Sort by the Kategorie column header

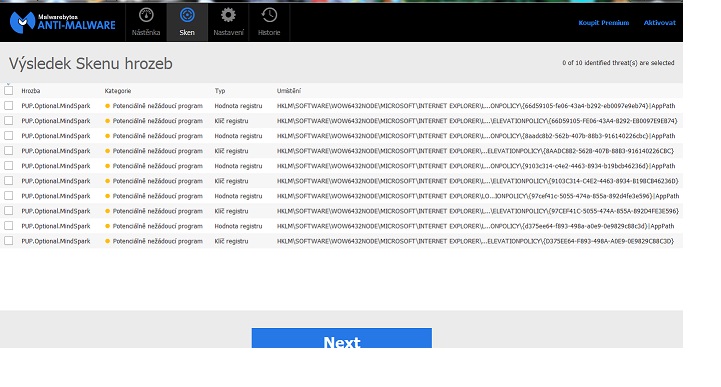tap(118, 91)
